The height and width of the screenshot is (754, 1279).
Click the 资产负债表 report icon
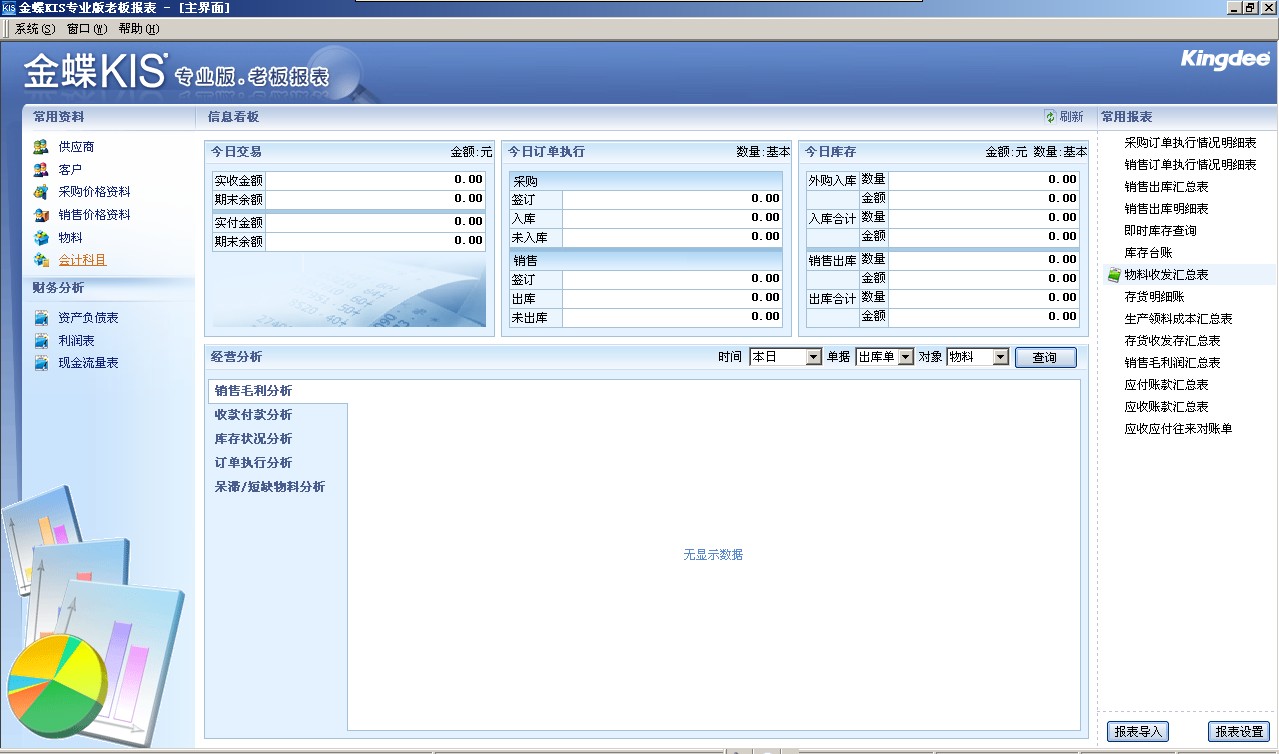tap(41, 318)
